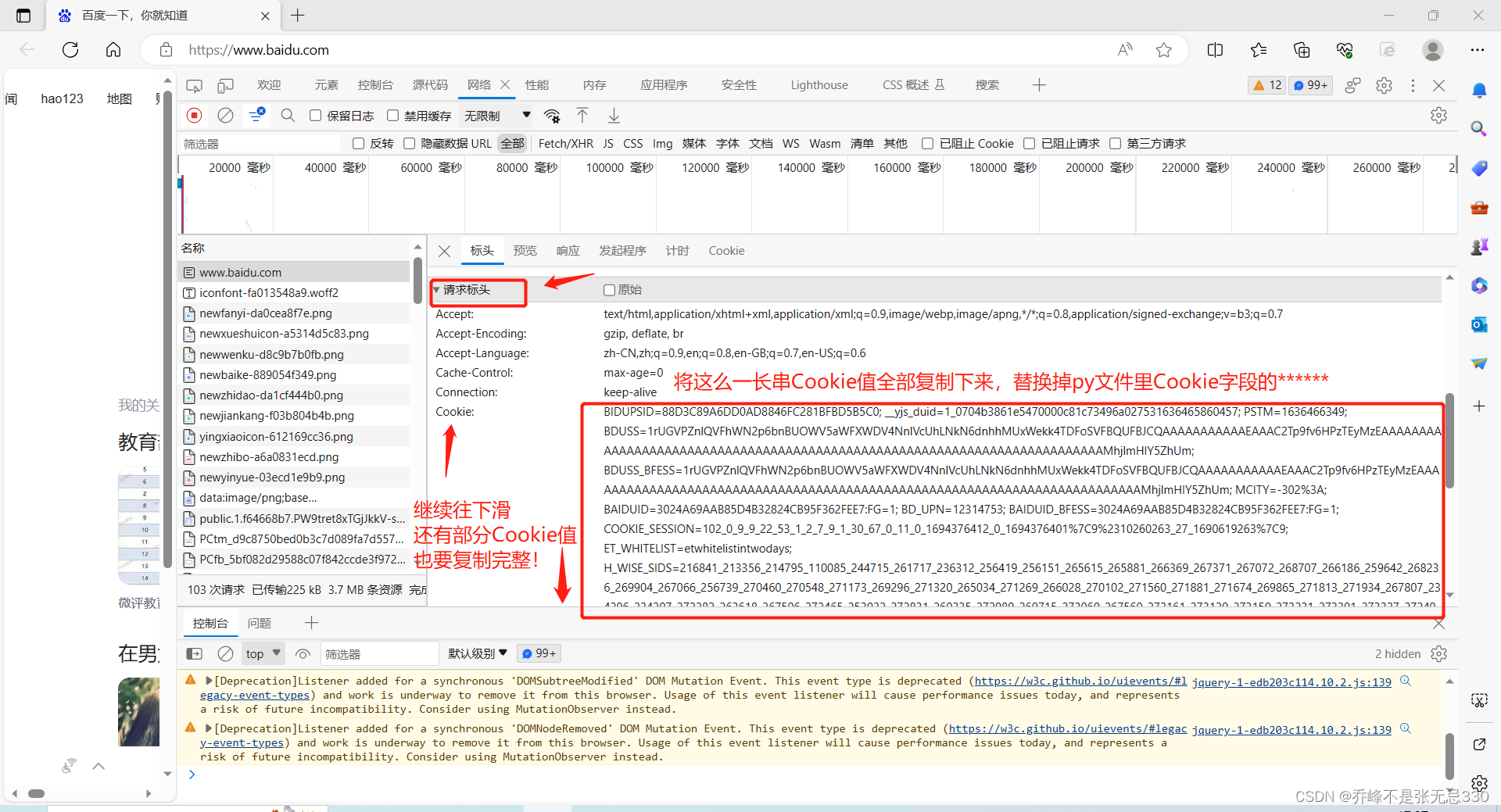Open the Cookie request tab
Image resolution: width=1501 pixels, height=812 pixels.
point(726,251)
